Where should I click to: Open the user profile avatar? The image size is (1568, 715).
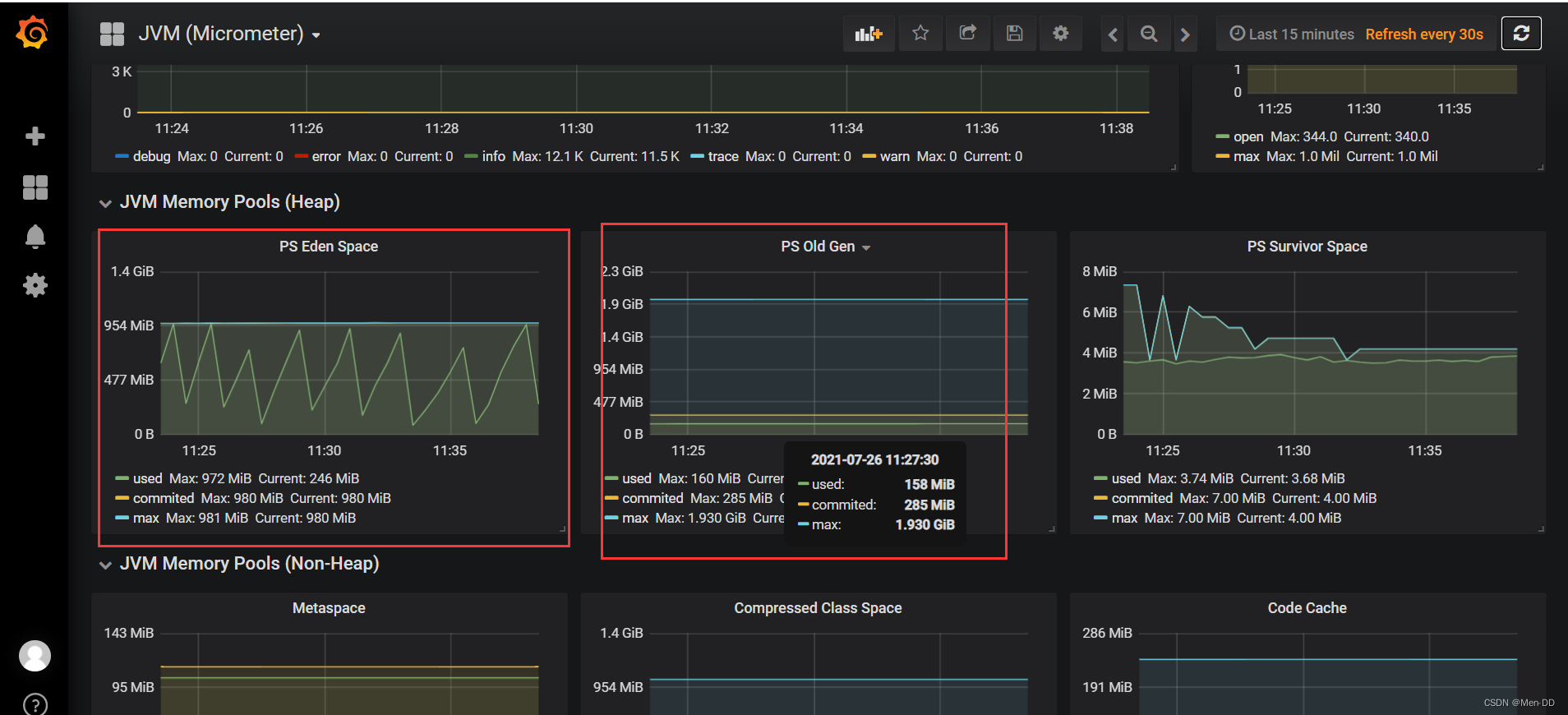point(35,656)
